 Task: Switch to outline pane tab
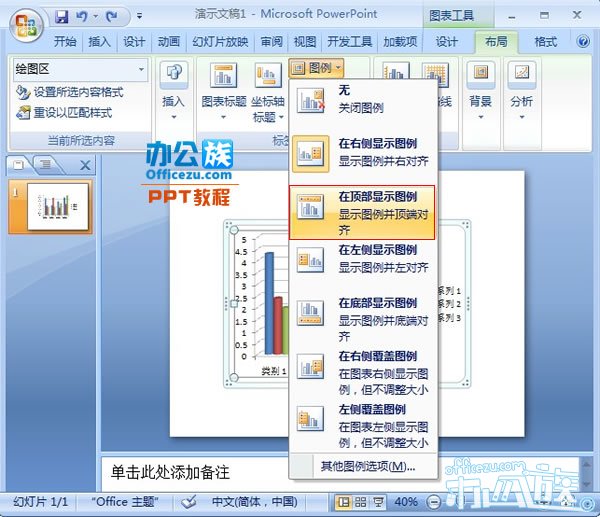coord(46,165)
